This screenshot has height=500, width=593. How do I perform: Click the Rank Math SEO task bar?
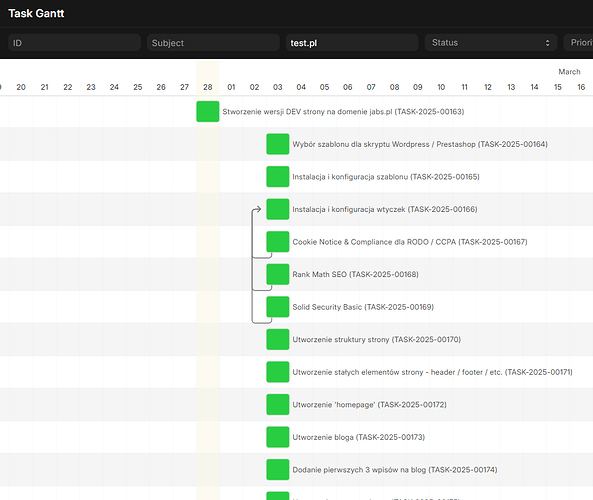pyautogui.click(x=278, y=274)
